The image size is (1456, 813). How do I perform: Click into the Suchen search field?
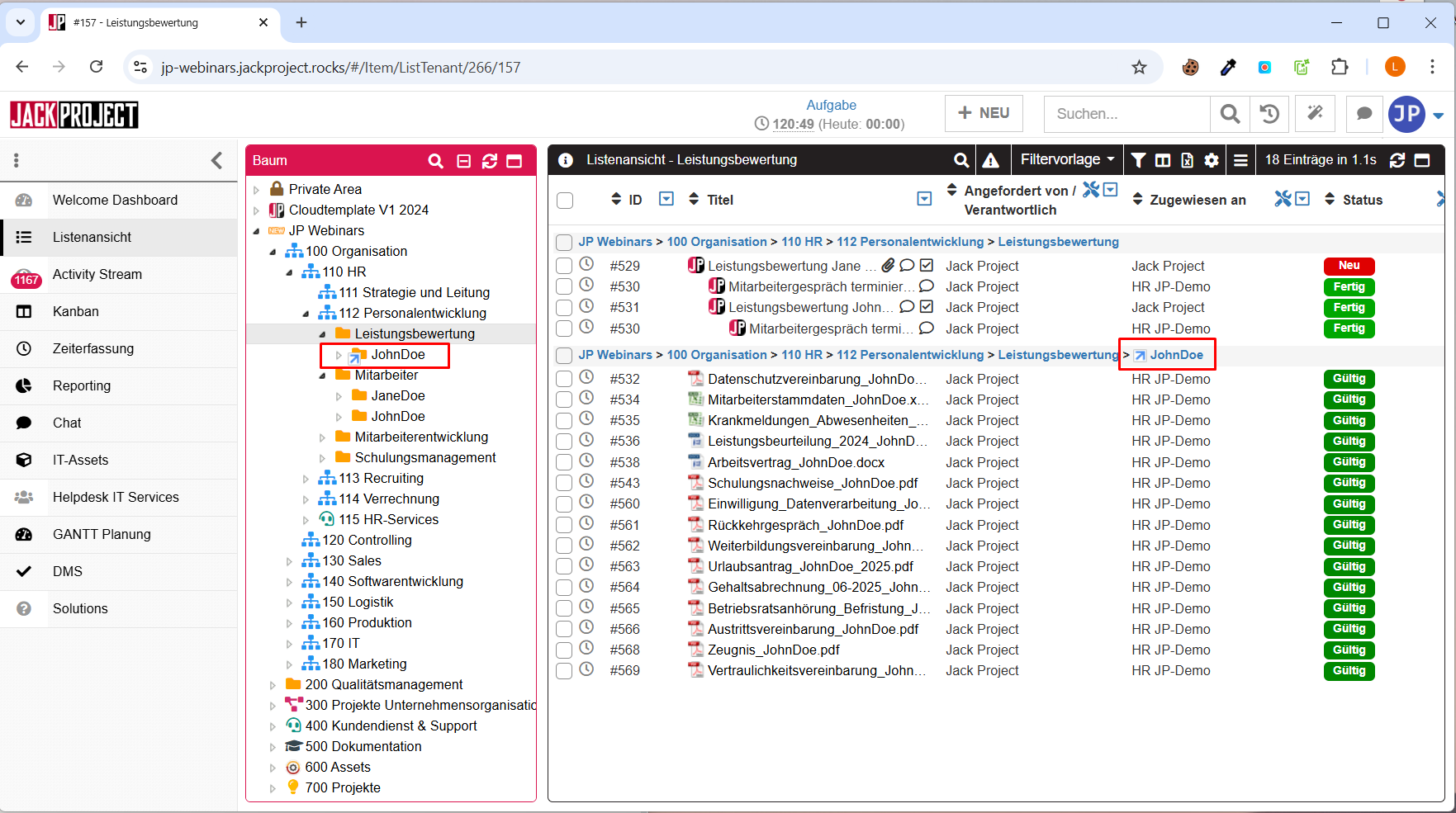click(1126, 114)
